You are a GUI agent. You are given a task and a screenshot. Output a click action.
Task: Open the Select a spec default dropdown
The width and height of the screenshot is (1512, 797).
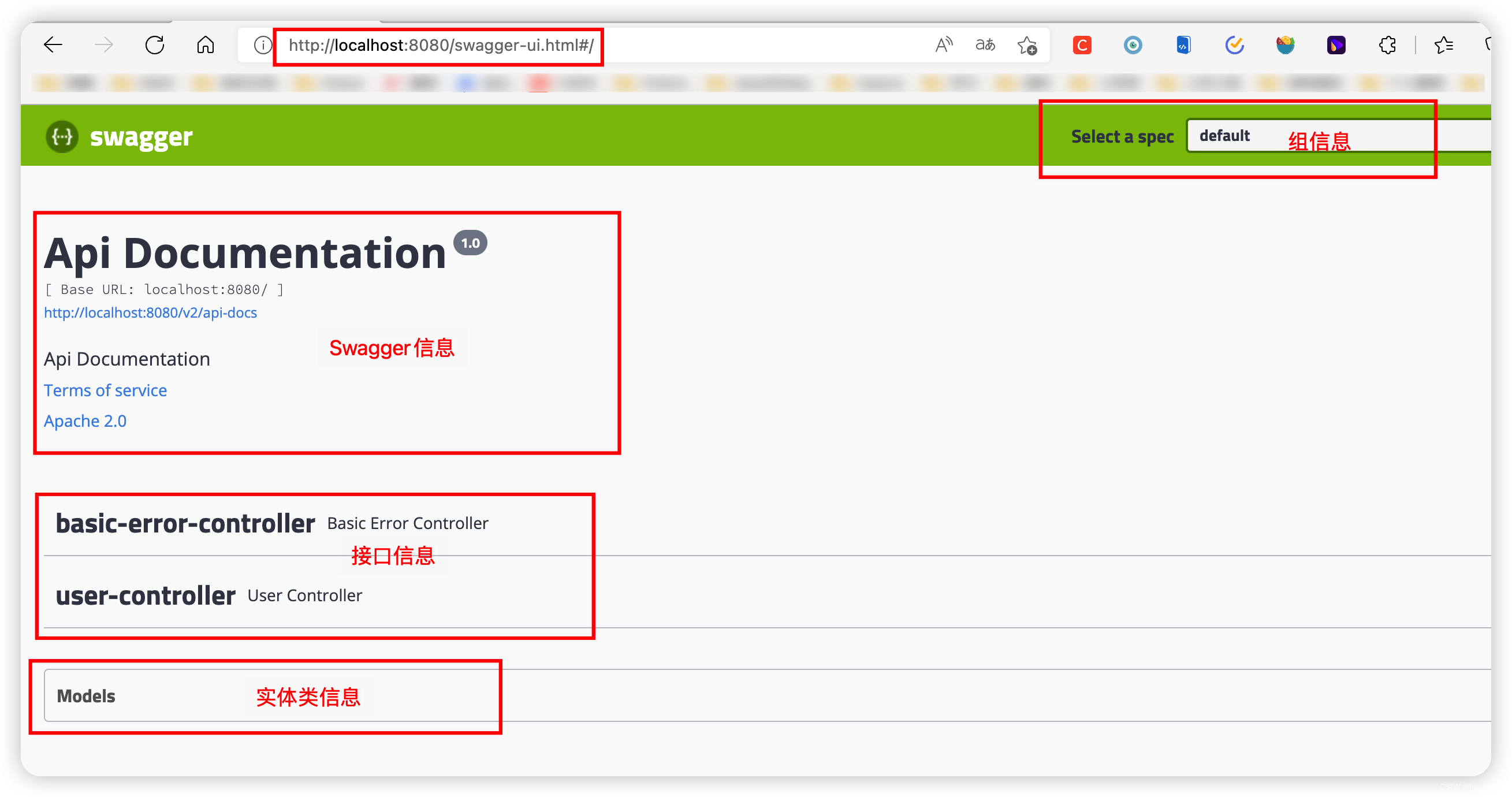1338,136
